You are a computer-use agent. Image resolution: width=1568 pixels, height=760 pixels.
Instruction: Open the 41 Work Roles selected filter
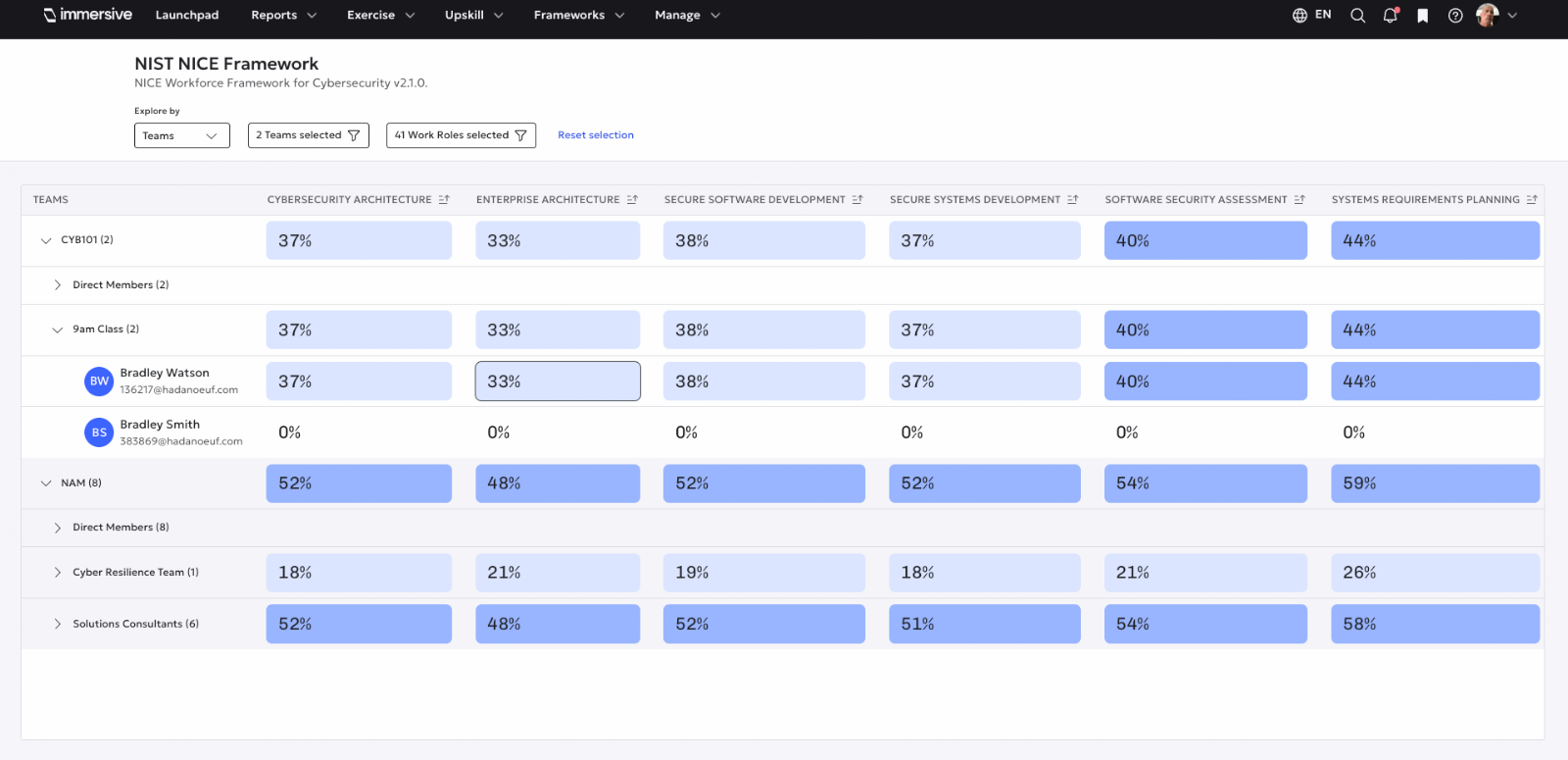pos(461,135)
